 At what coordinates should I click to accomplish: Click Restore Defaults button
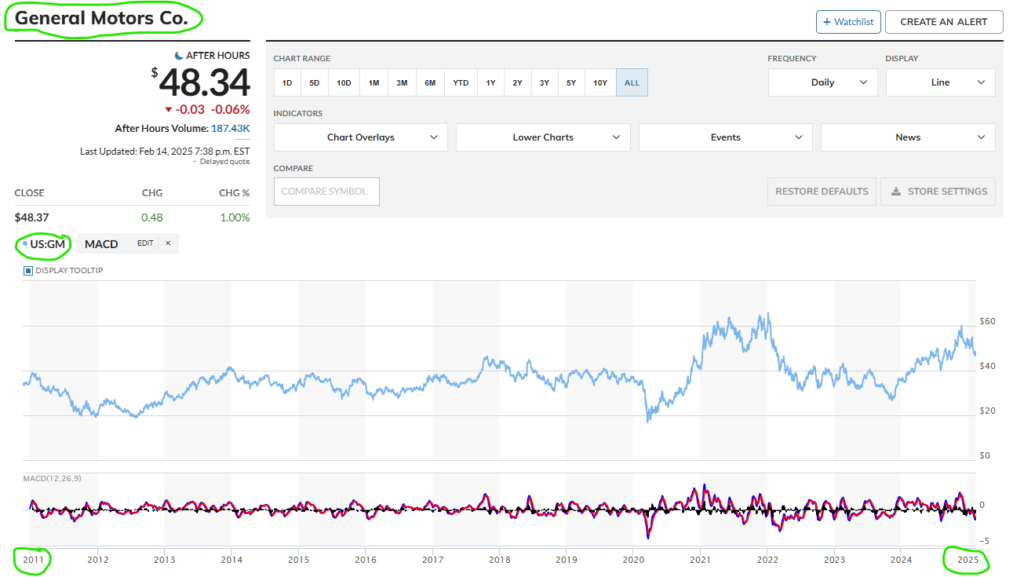click(822, 191)
